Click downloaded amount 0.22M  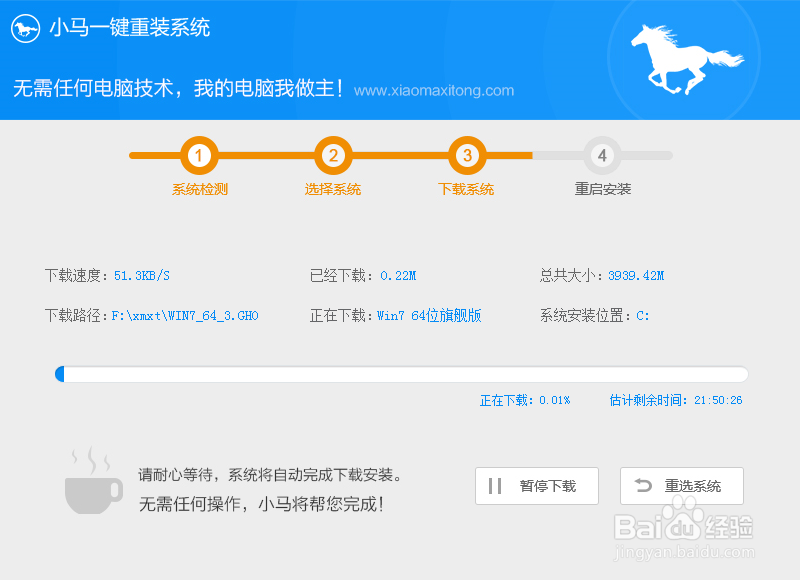(398, 276)
